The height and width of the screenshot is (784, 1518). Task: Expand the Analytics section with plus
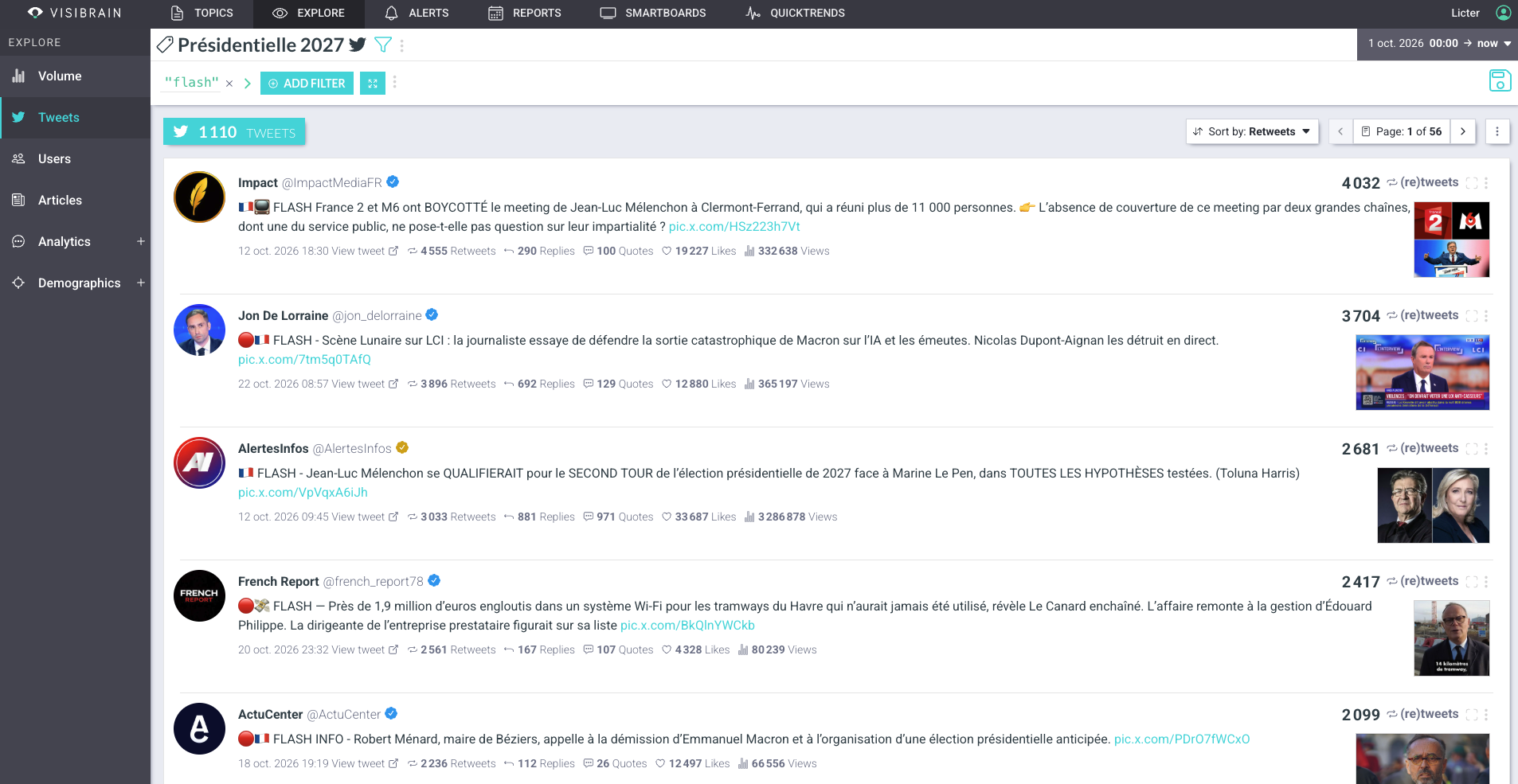click(x=141, y=241)
